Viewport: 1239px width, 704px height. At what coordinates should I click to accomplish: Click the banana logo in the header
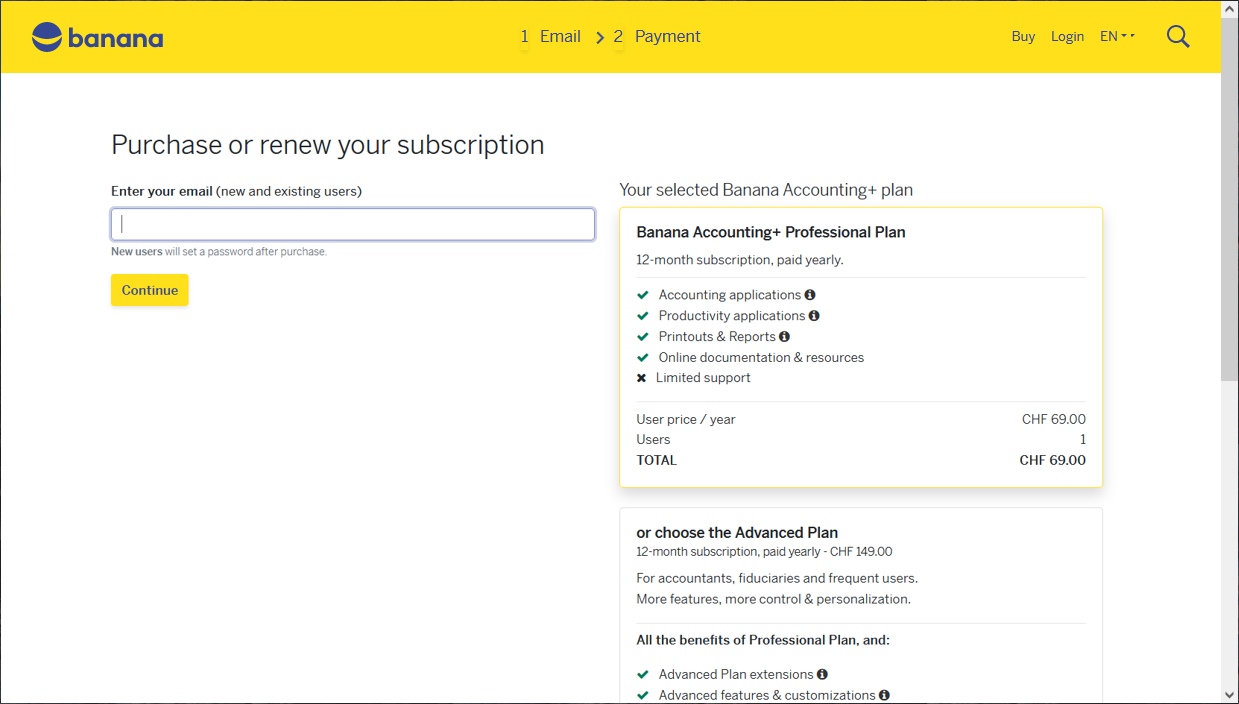96,37
